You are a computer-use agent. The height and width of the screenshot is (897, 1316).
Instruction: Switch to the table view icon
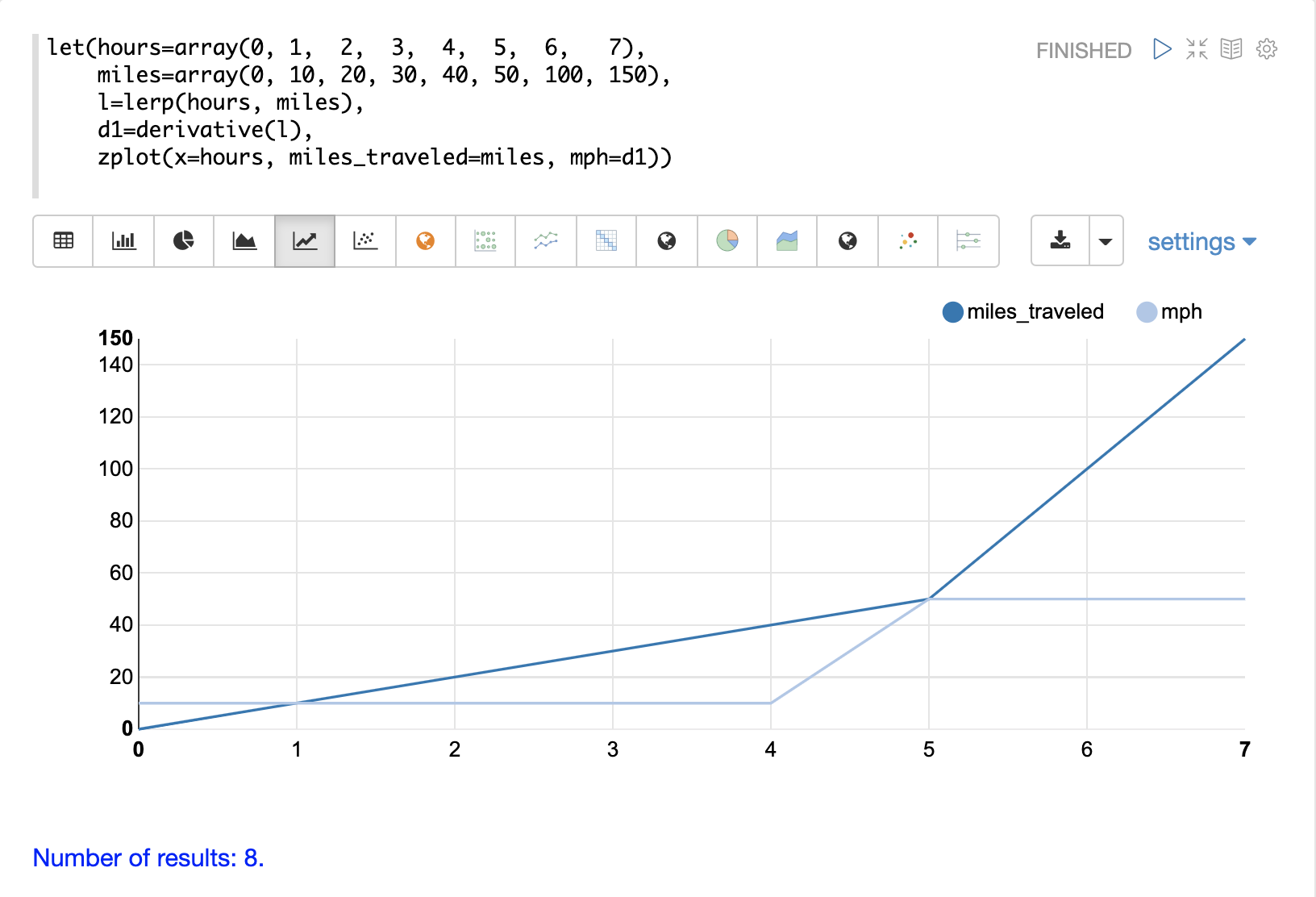63,240
